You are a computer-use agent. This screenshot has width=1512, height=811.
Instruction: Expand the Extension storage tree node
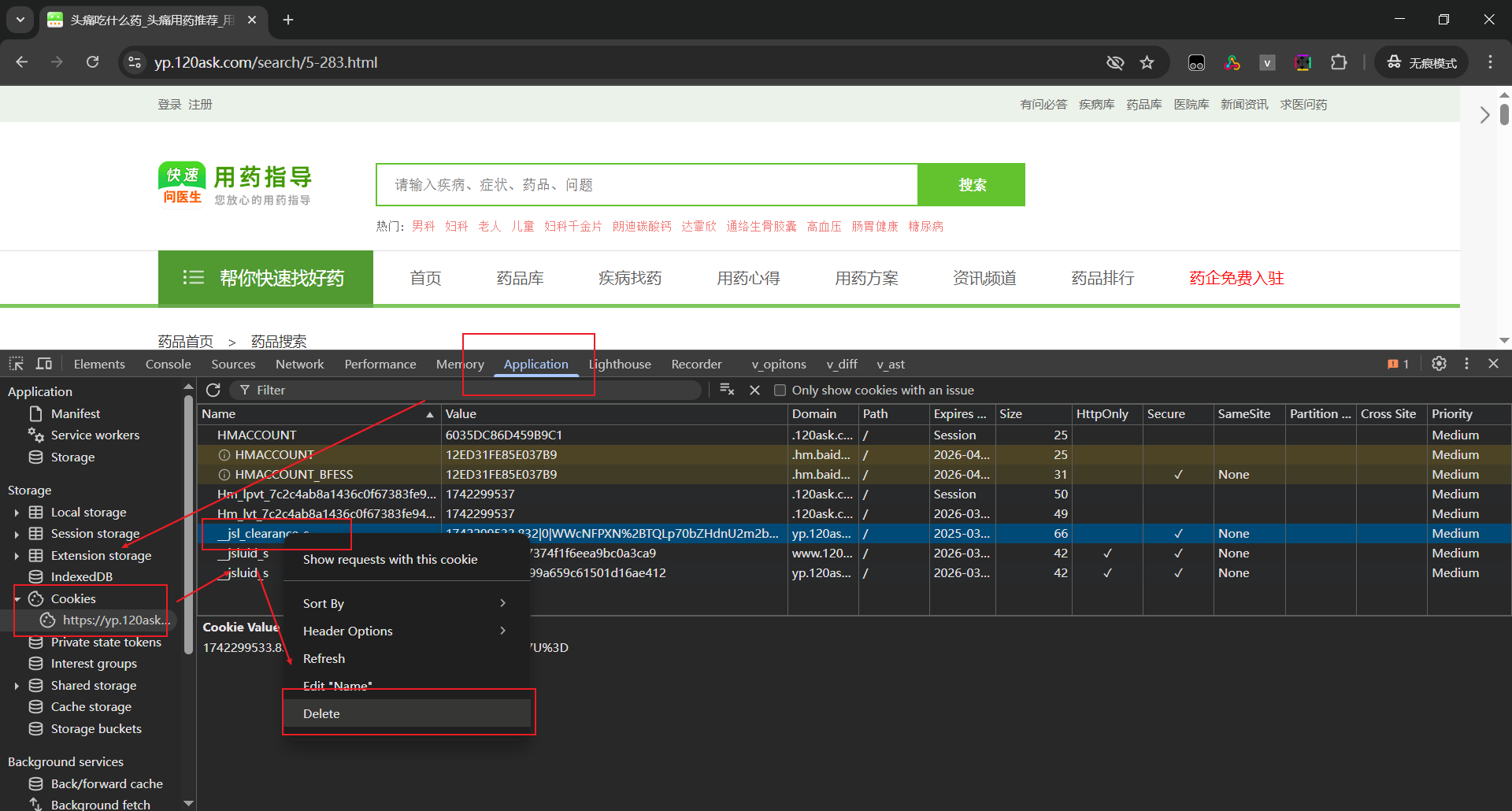pyautogui.click(x=17, y=555)
